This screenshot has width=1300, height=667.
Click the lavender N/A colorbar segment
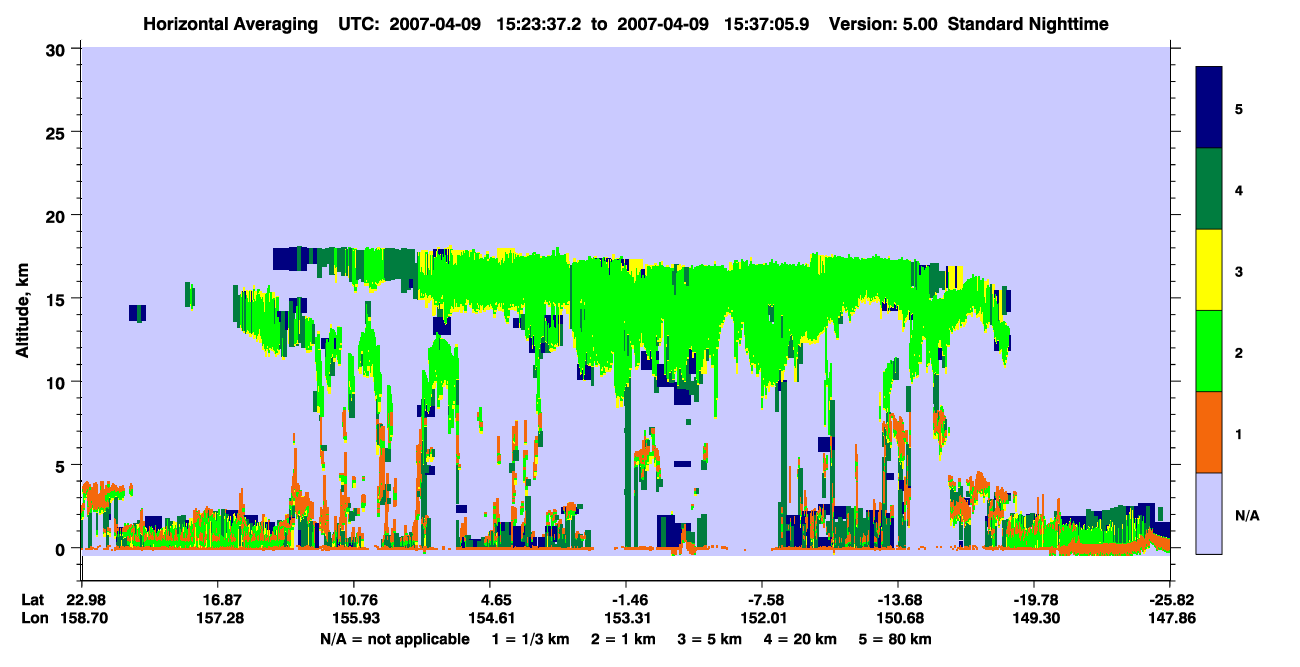click(1209, 513)
